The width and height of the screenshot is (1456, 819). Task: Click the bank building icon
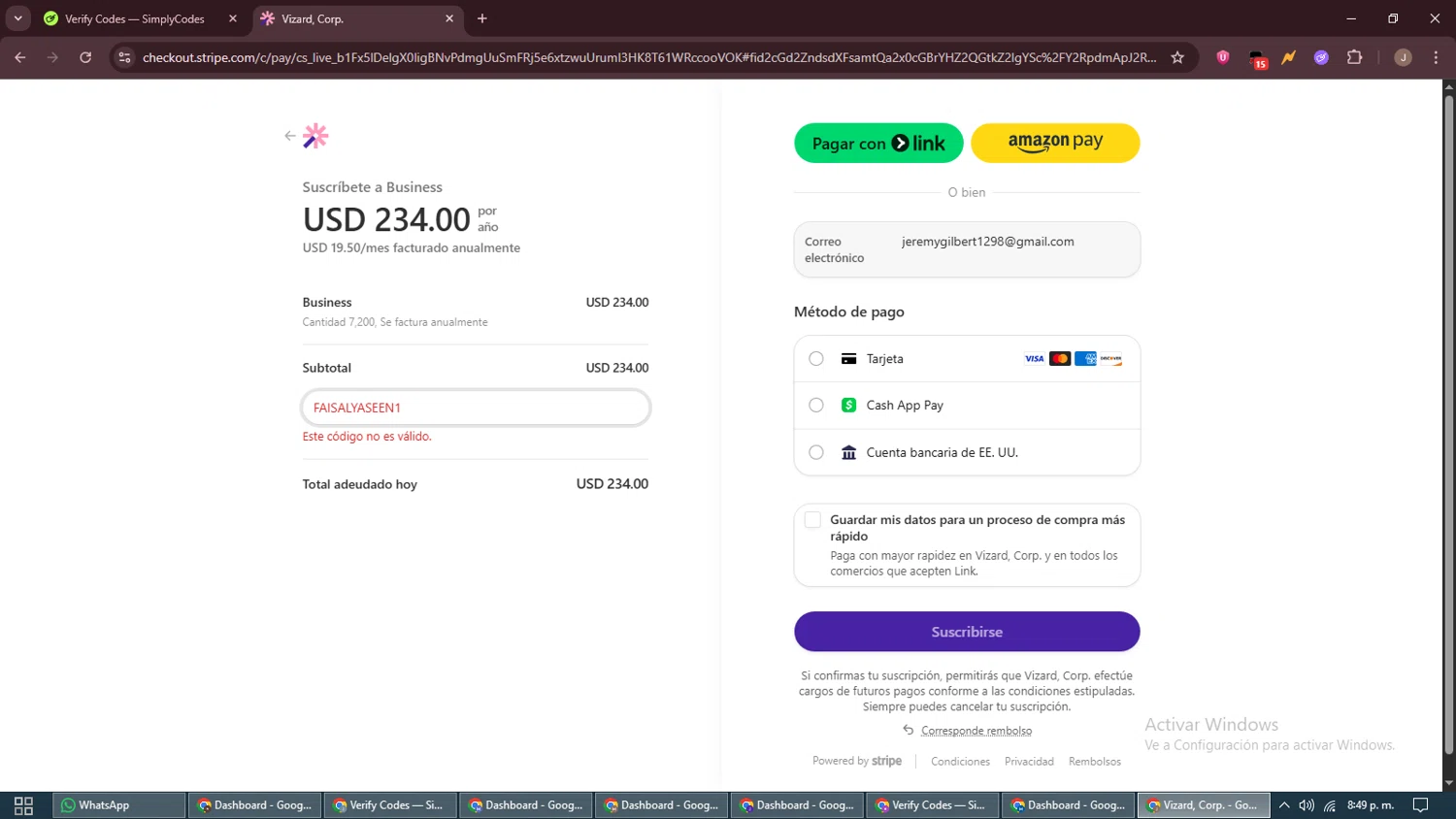pyautogui.click(x=848, y=453)
